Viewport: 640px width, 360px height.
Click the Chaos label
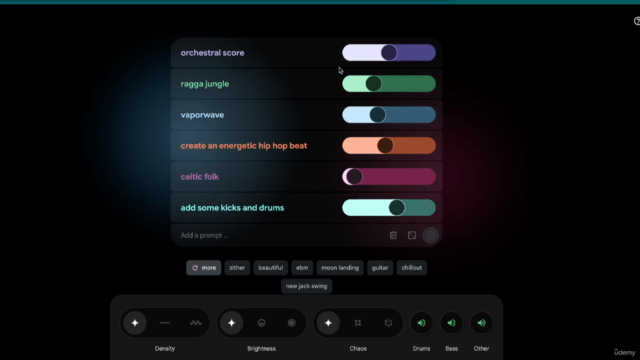point(358,349)
